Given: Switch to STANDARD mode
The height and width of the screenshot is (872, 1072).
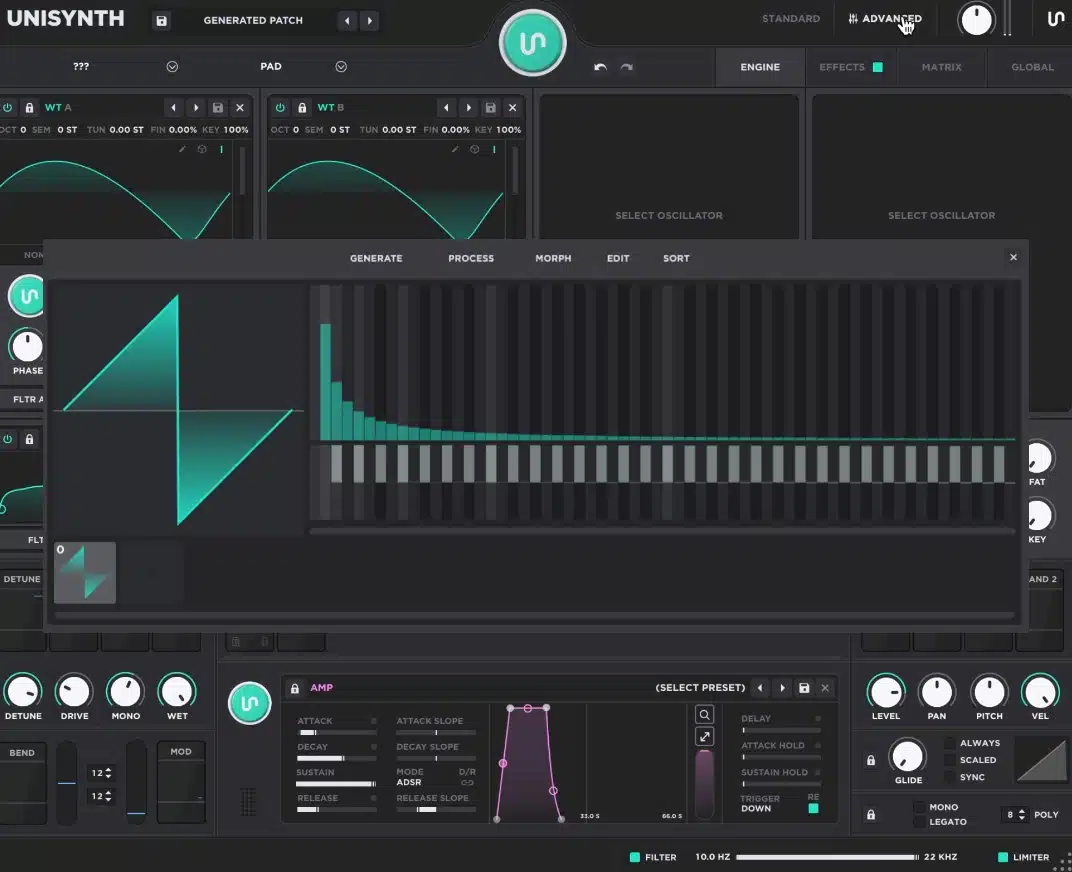Looking at the screenshot, I should coord(791,18).
